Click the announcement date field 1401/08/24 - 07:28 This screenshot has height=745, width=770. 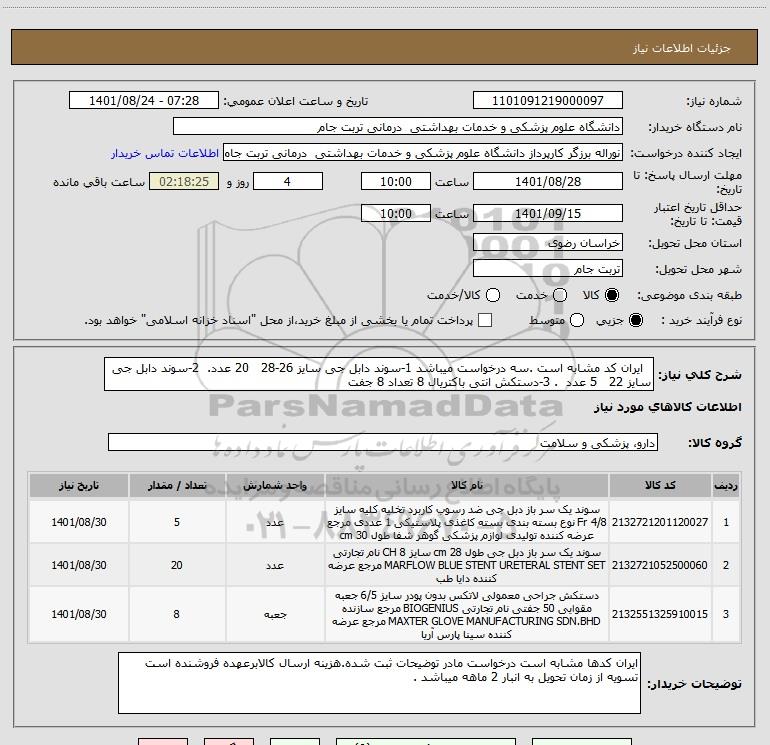[x=144, y=101]
